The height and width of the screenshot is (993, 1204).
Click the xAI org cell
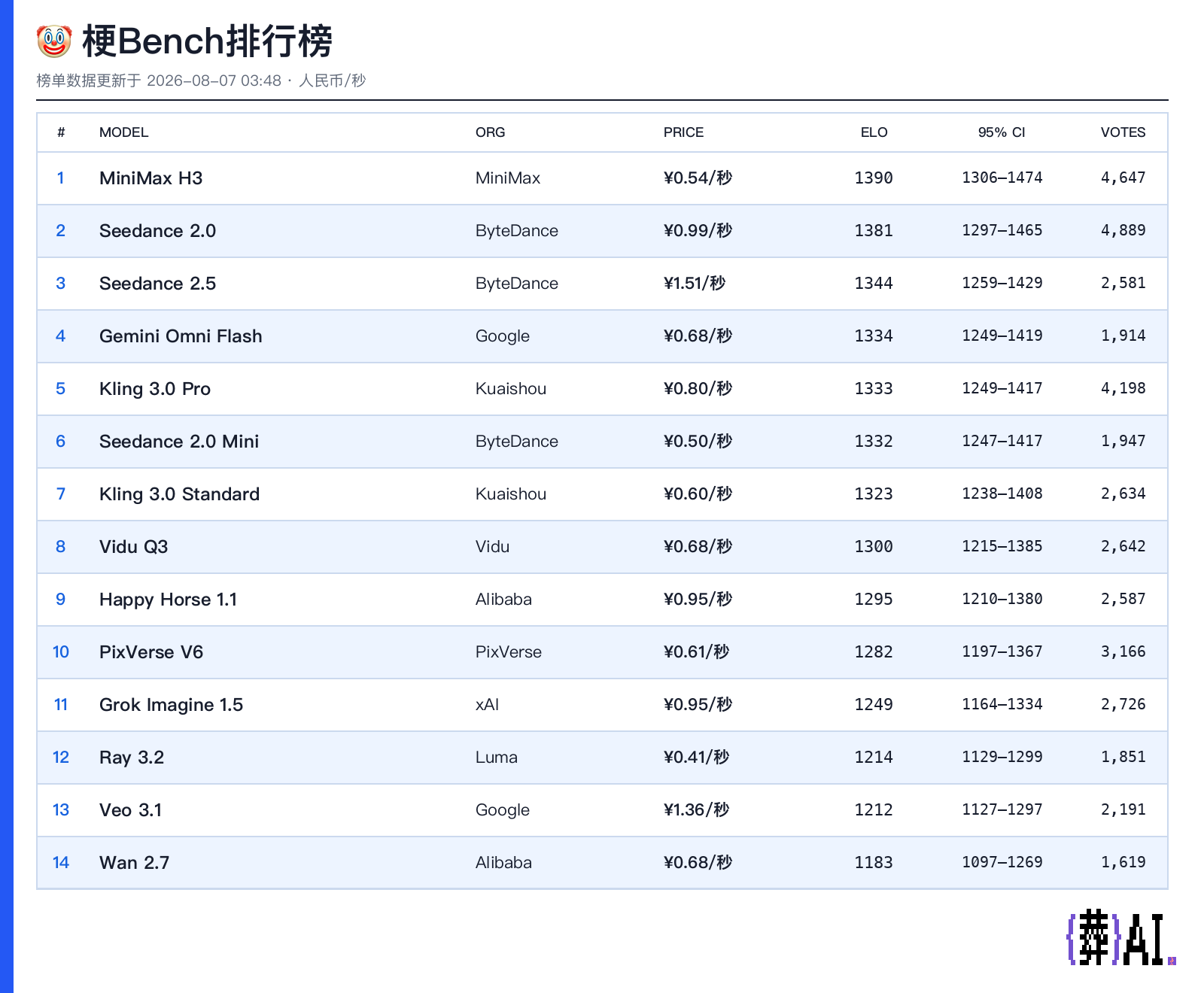(x=488, y=705)
